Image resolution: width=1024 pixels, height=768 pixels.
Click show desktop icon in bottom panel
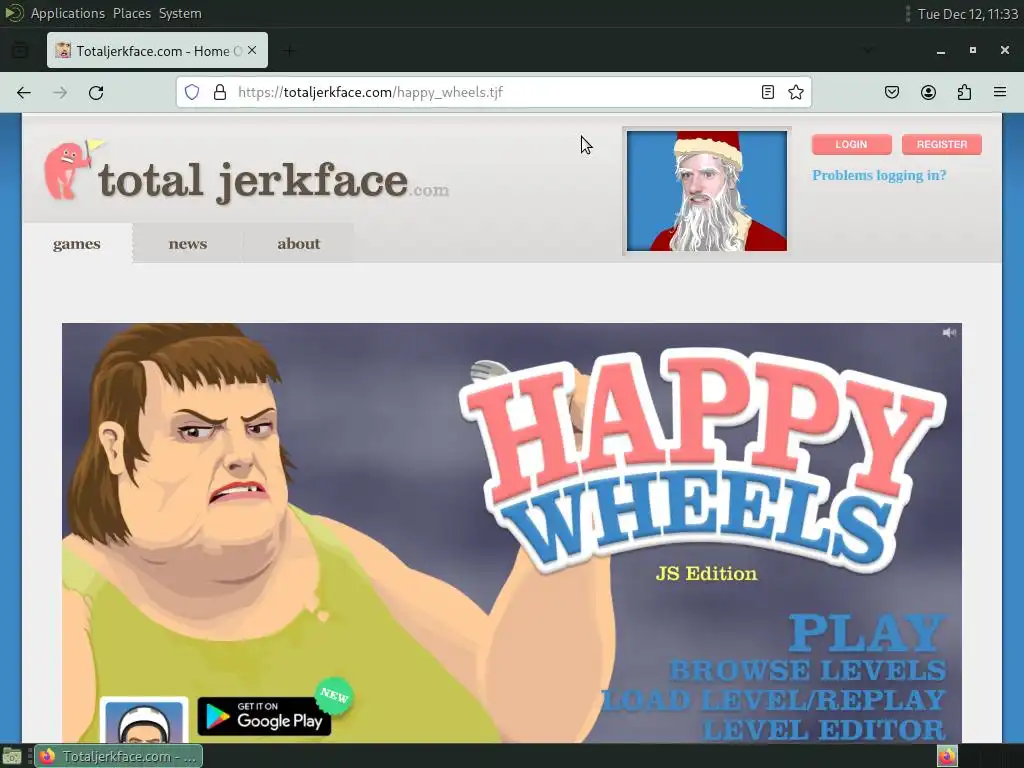pos(12,756)
